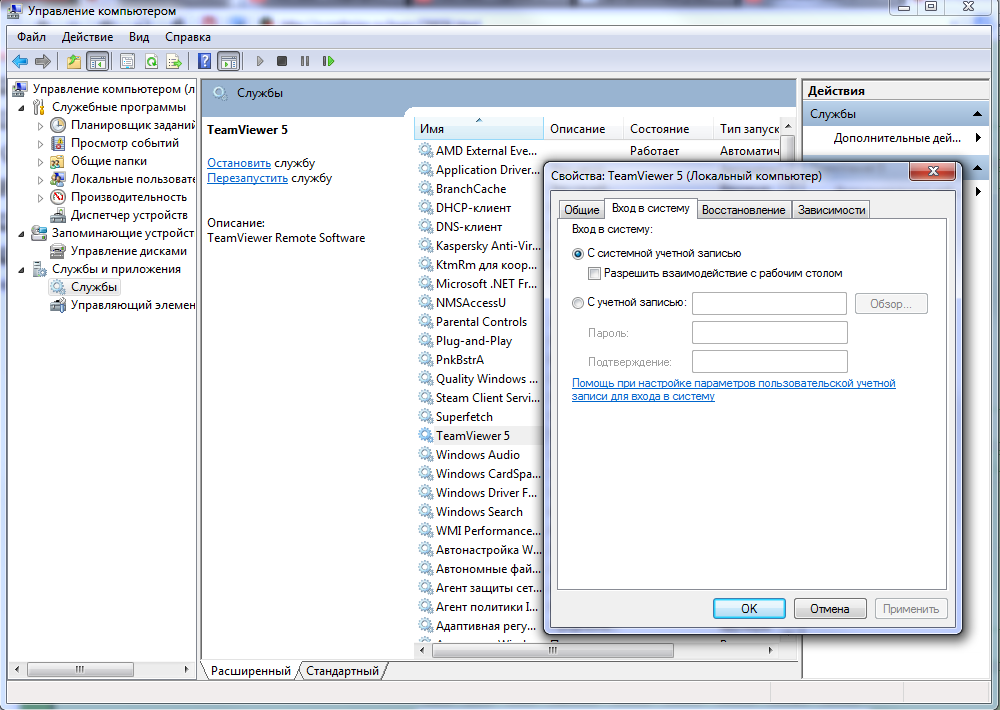1000x710 pixels.
Task: Pause the service with the pause icon
Action: point(305,61)
